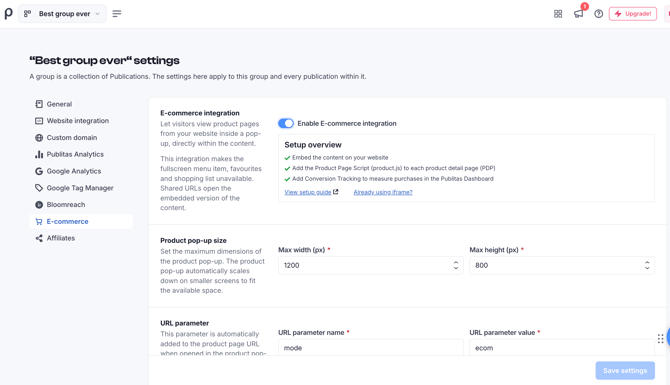Click the Max height (px) field
This screenshot has width=670, height=385.
click(562, 265)
